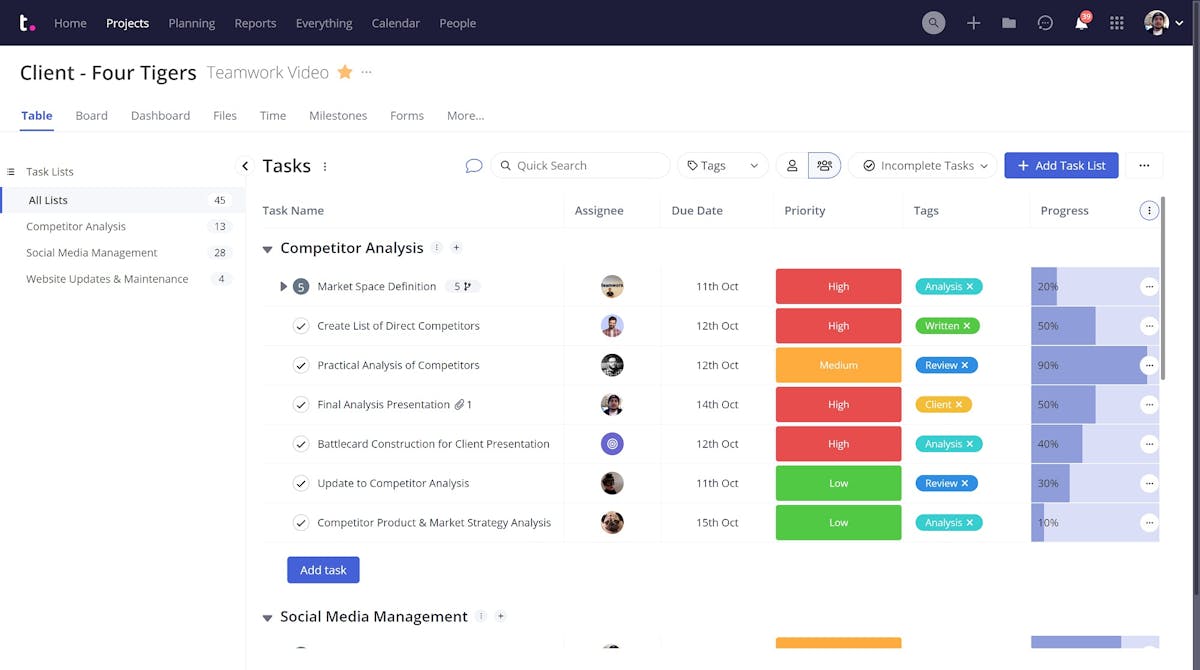Viewport: 1200px width, 670px height.
Task: Filter by single assignee icon
Action: (792, 166)
